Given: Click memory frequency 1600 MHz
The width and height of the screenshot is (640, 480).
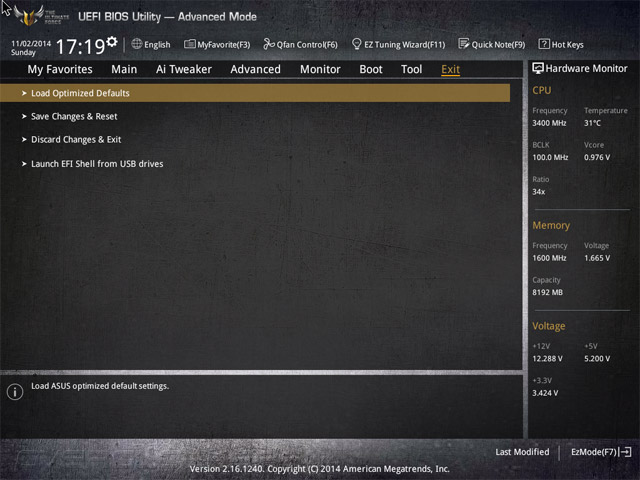Looking at the screenshot, I should [x=549, y=258].
